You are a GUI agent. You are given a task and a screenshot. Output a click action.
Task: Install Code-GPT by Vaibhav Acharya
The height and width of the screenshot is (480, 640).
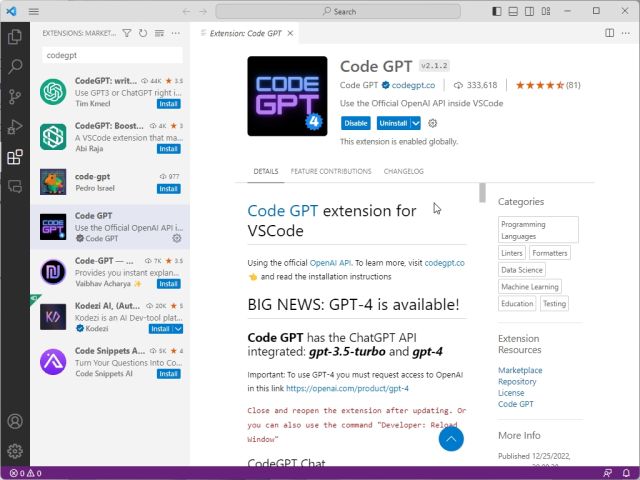(x=169, y=284)
